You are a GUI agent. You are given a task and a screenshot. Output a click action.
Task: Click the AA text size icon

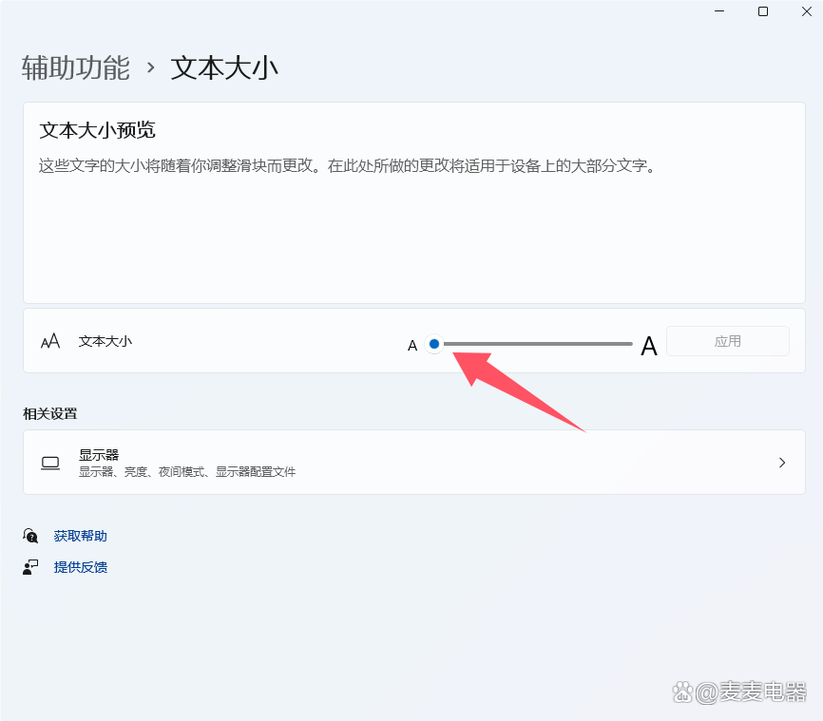50,341
